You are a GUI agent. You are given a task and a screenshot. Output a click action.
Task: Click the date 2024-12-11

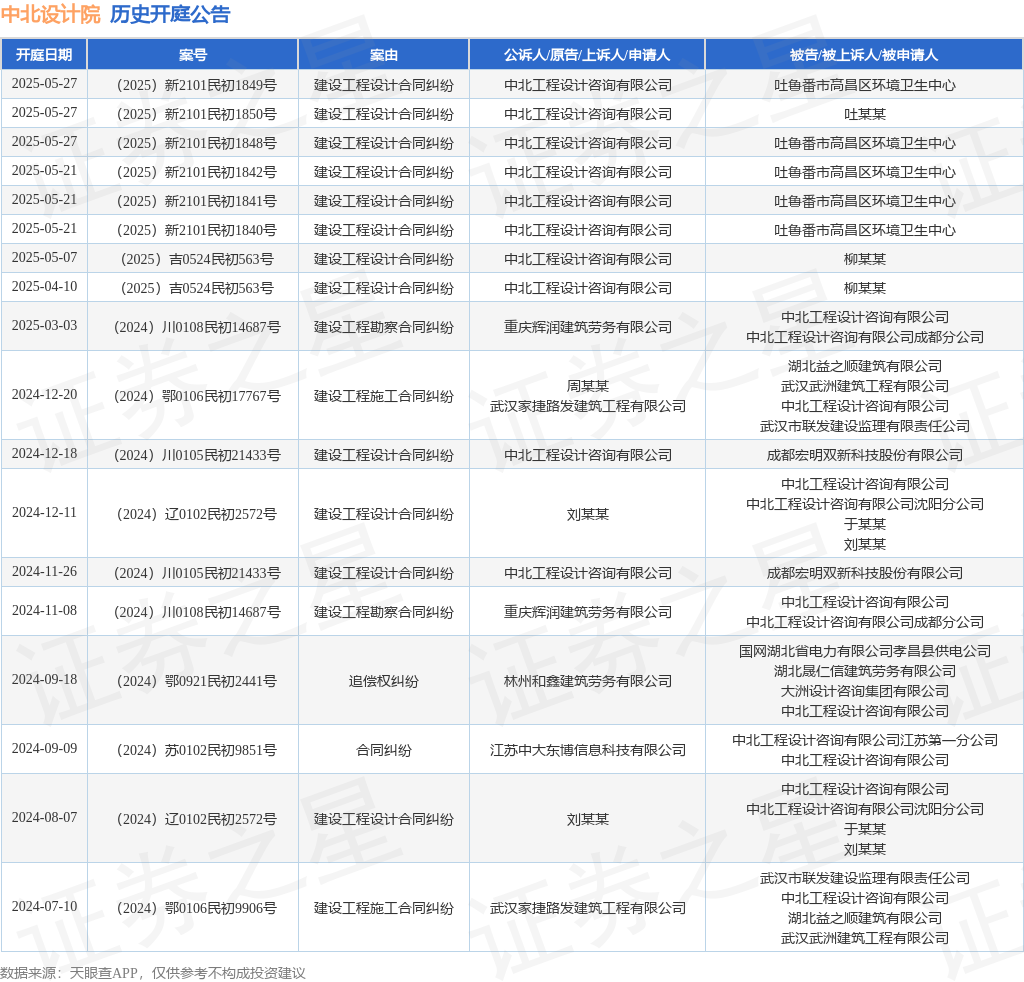click(44, 513)
